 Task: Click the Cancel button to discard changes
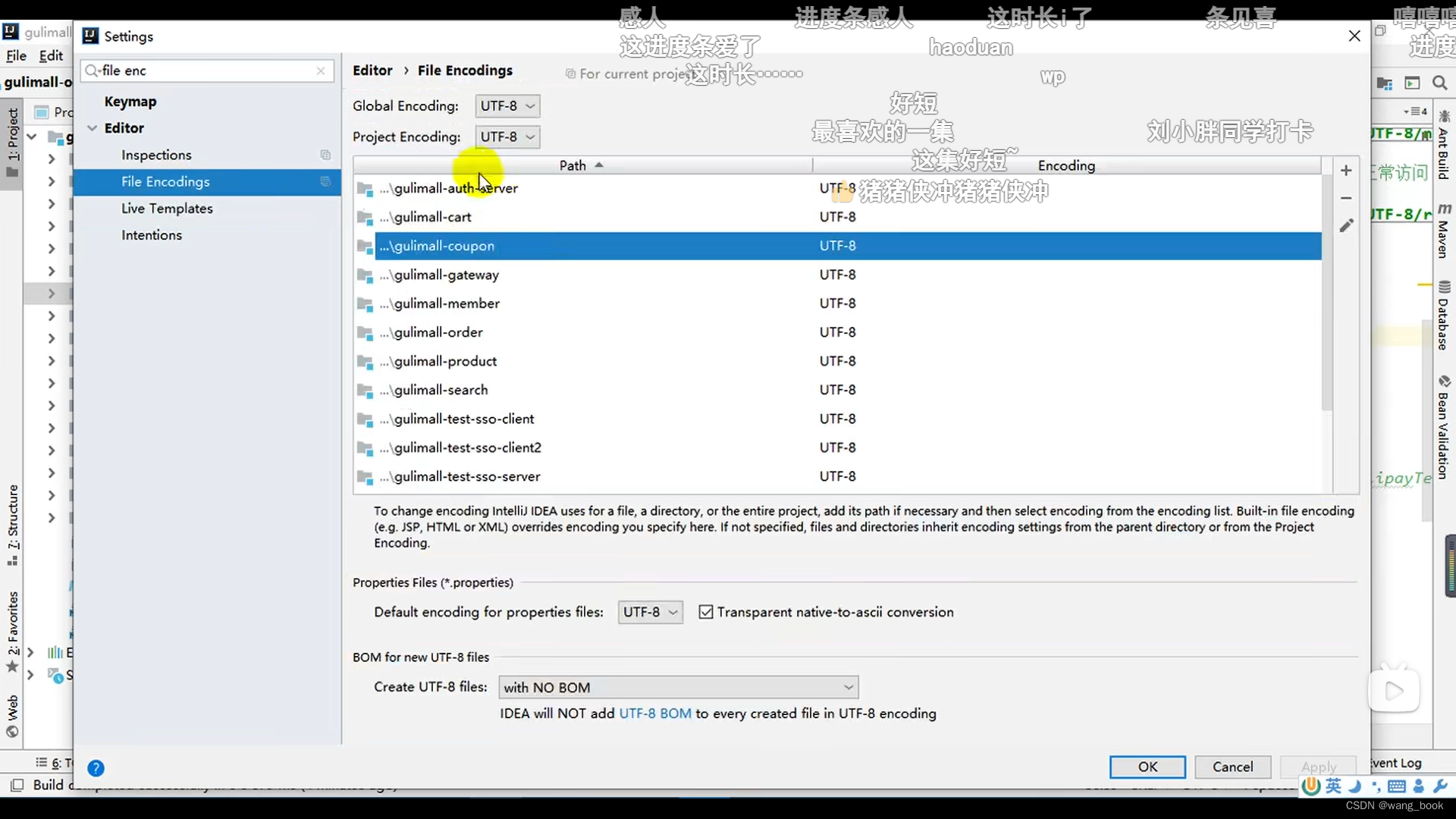[1232, 766]
